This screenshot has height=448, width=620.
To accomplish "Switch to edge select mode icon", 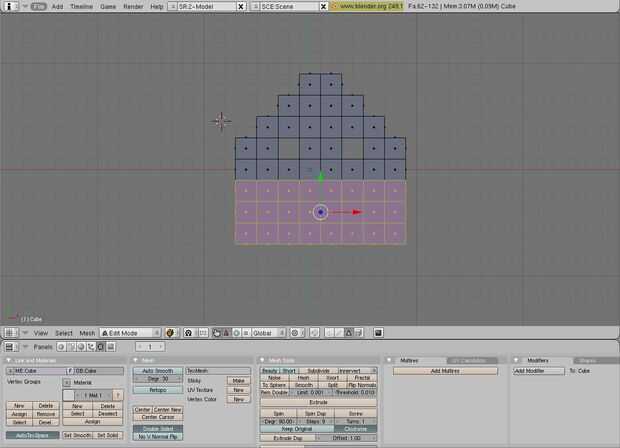I will click(339, 333).
